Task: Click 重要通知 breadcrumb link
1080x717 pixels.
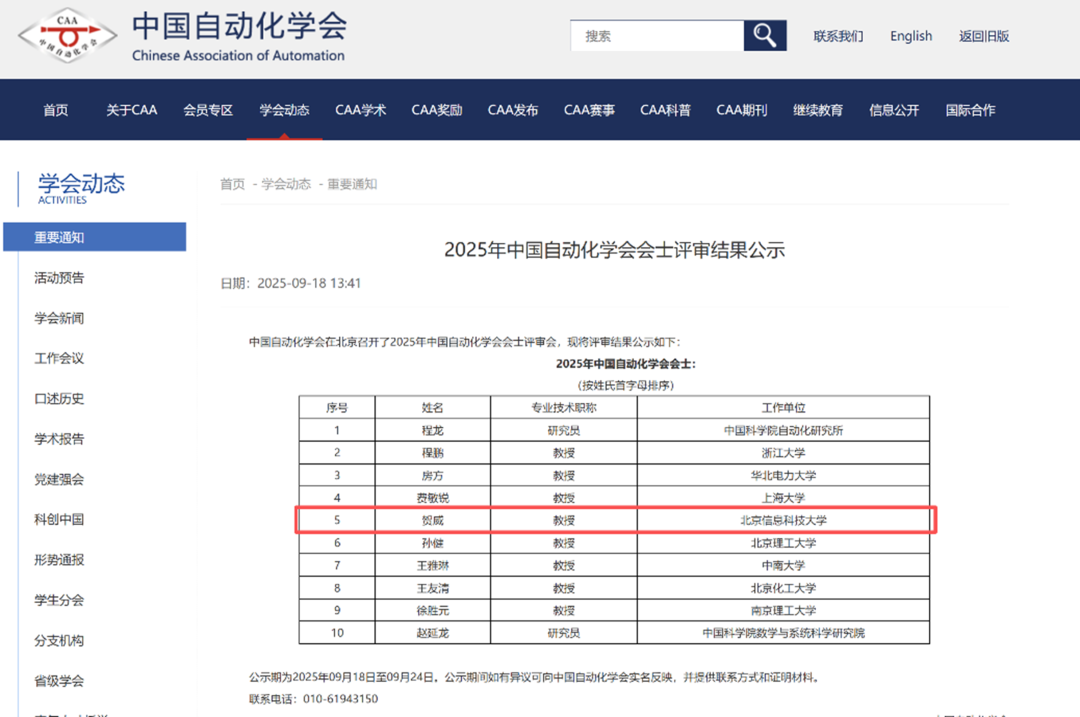Action: (352, 184)
